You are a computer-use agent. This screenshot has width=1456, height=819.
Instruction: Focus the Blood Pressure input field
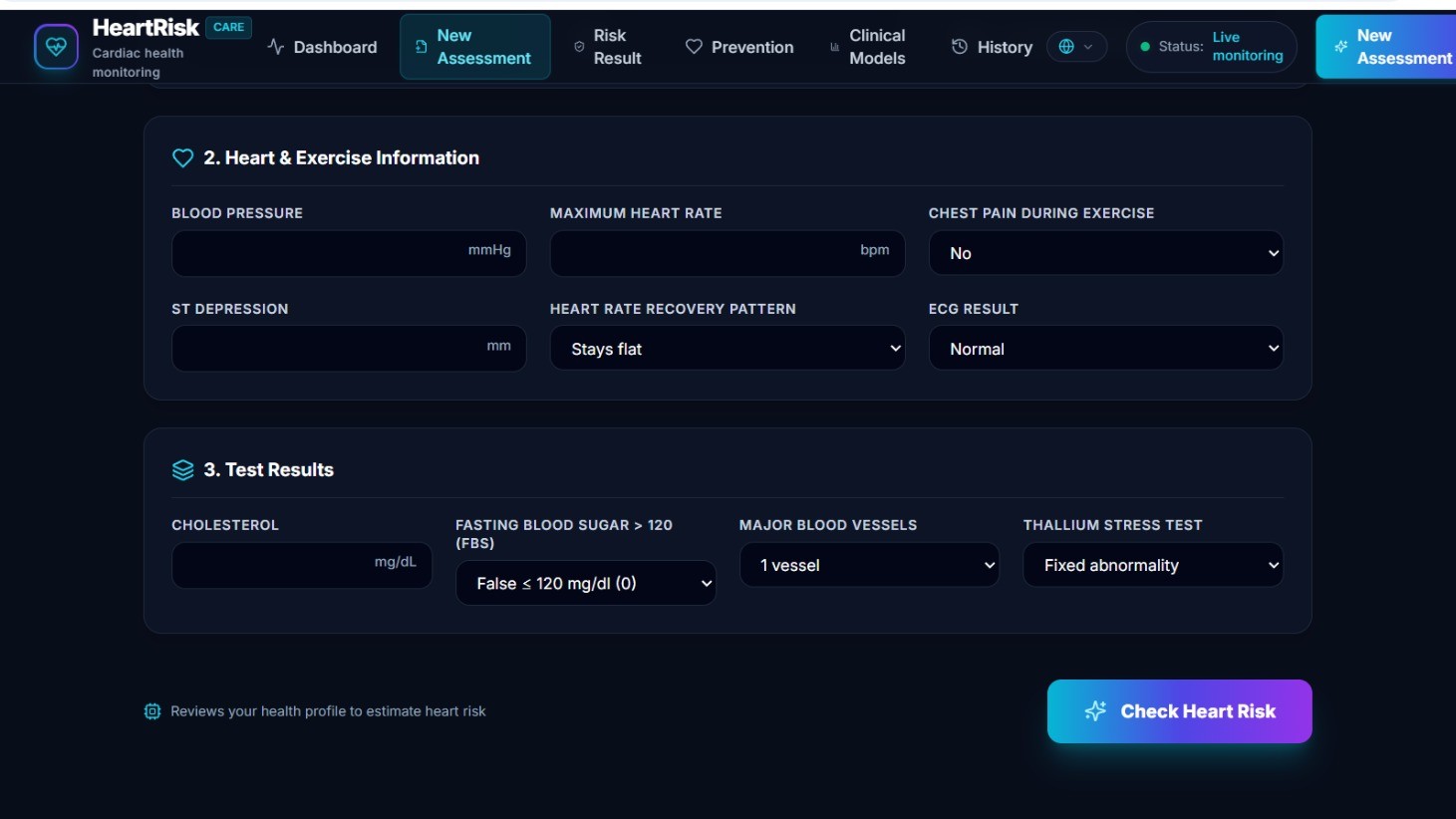(349, 253)
